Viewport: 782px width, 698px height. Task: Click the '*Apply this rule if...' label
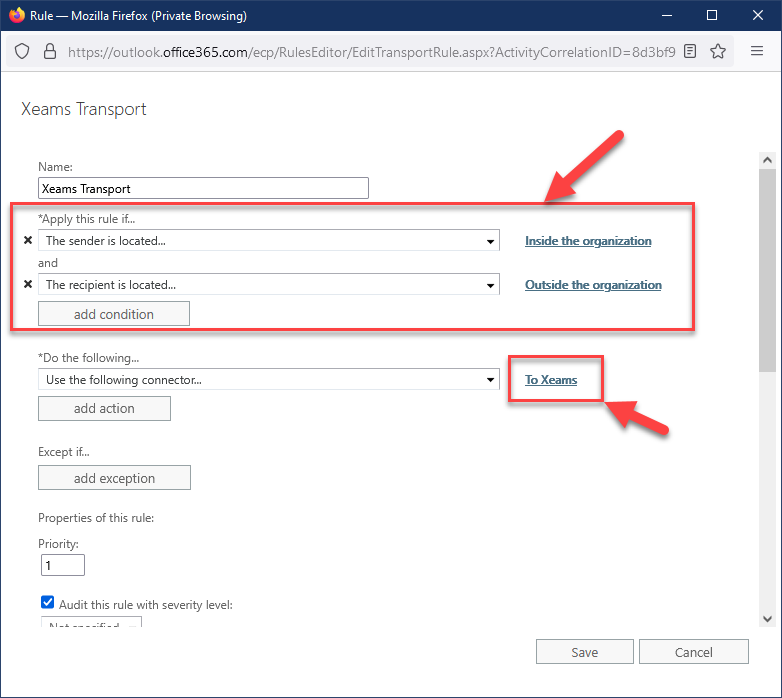coord(87,219)
